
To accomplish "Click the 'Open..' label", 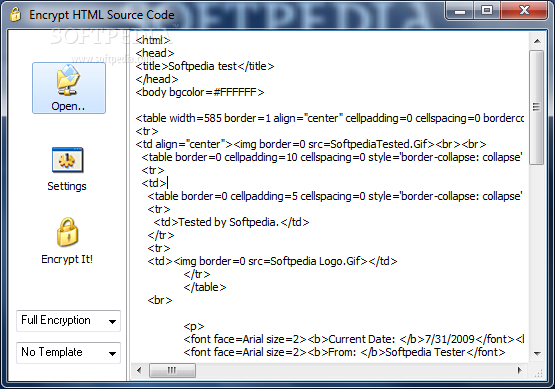I will 68,106.
